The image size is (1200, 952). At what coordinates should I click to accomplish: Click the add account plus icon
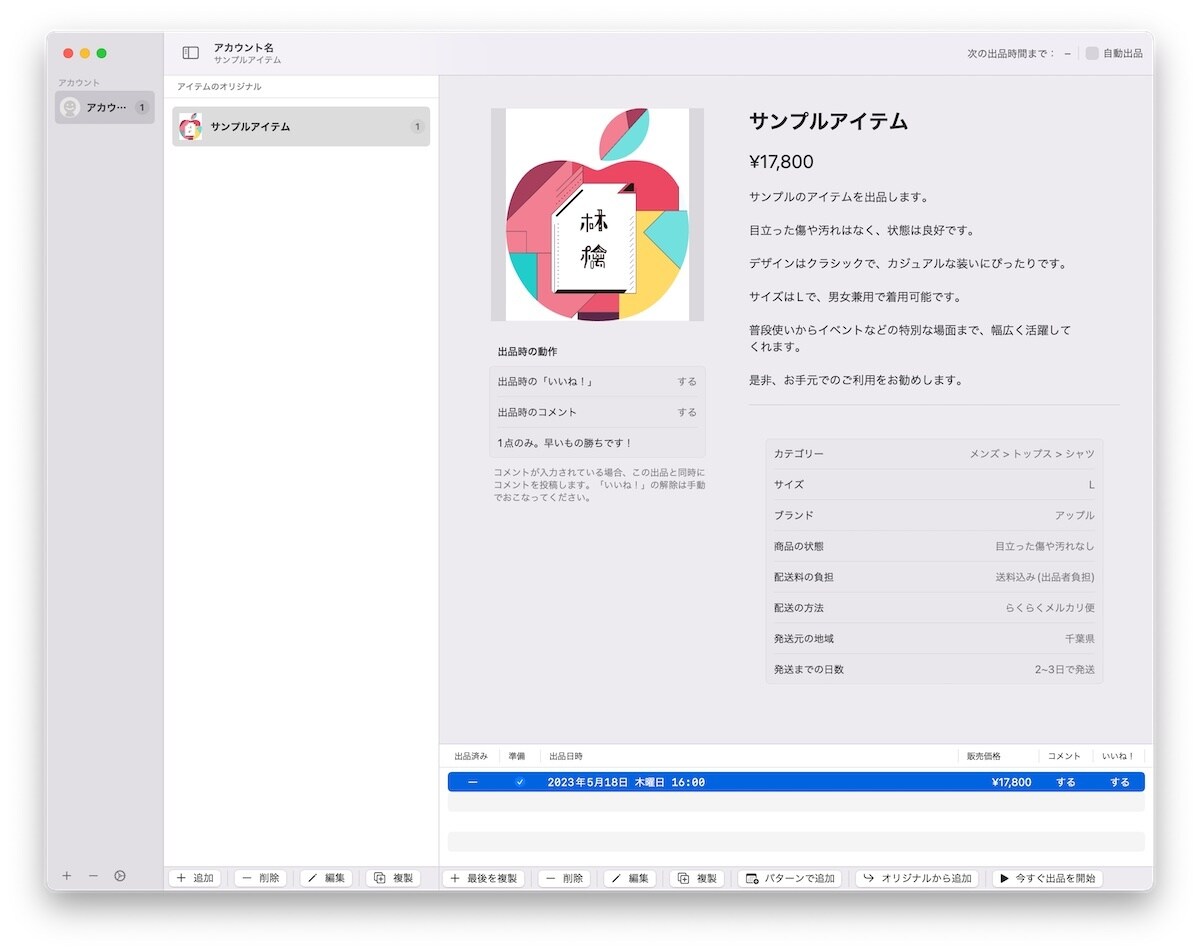click(x=67, y=876)
